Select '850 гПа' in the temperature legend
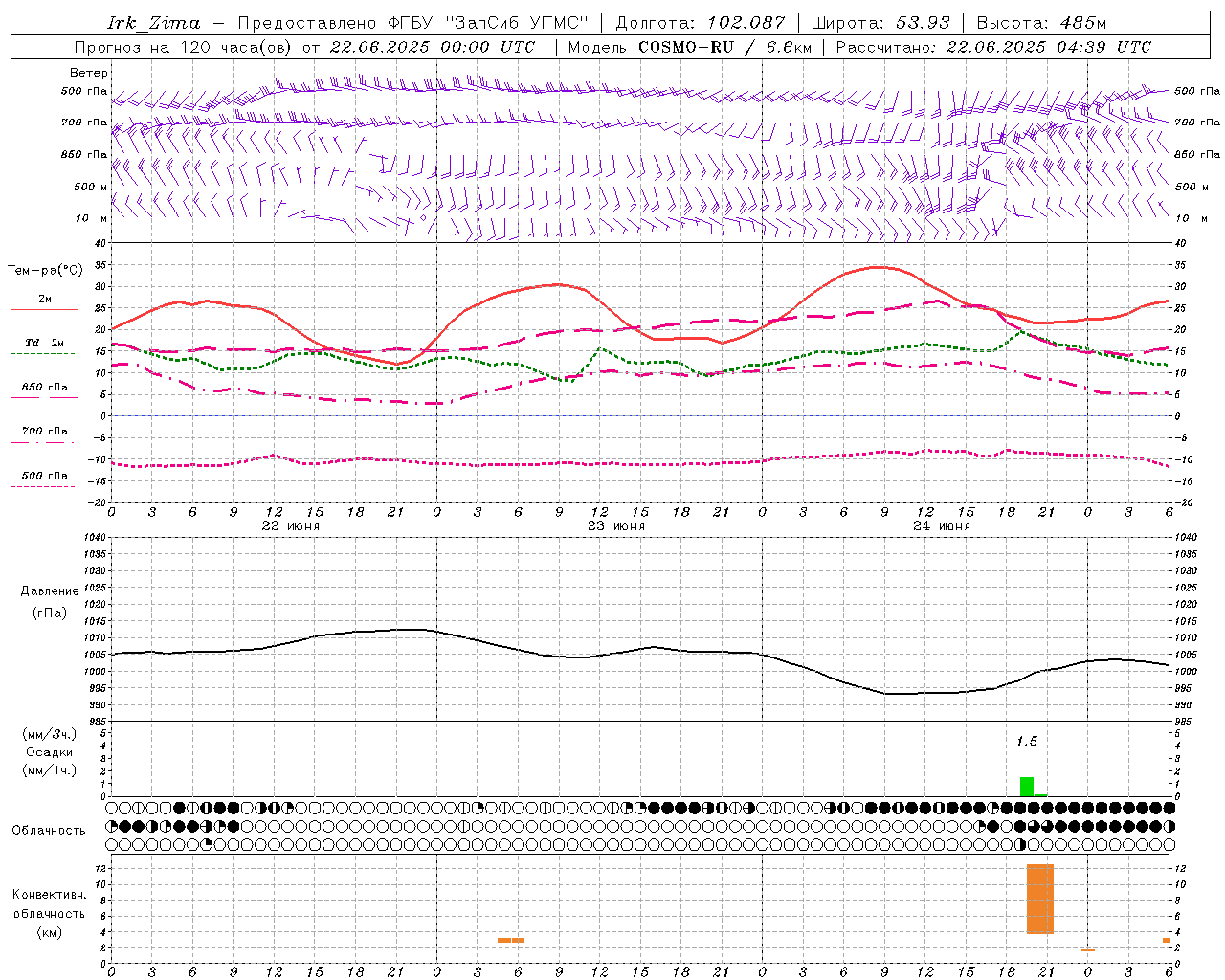1225x980 pixels. pos(45,388)
